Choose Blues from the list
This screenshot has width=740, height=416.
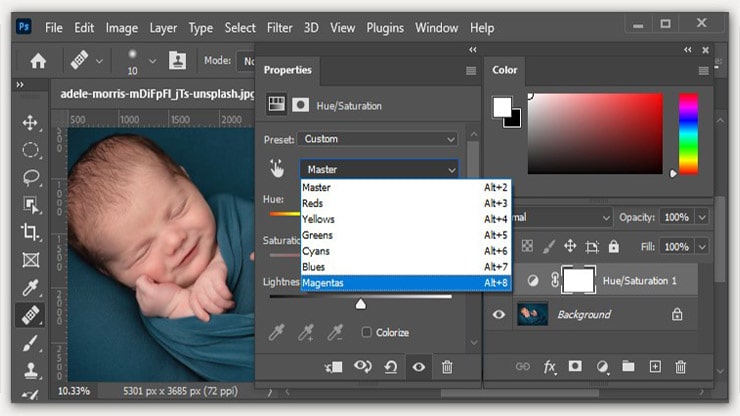click(x=405, y=267)
